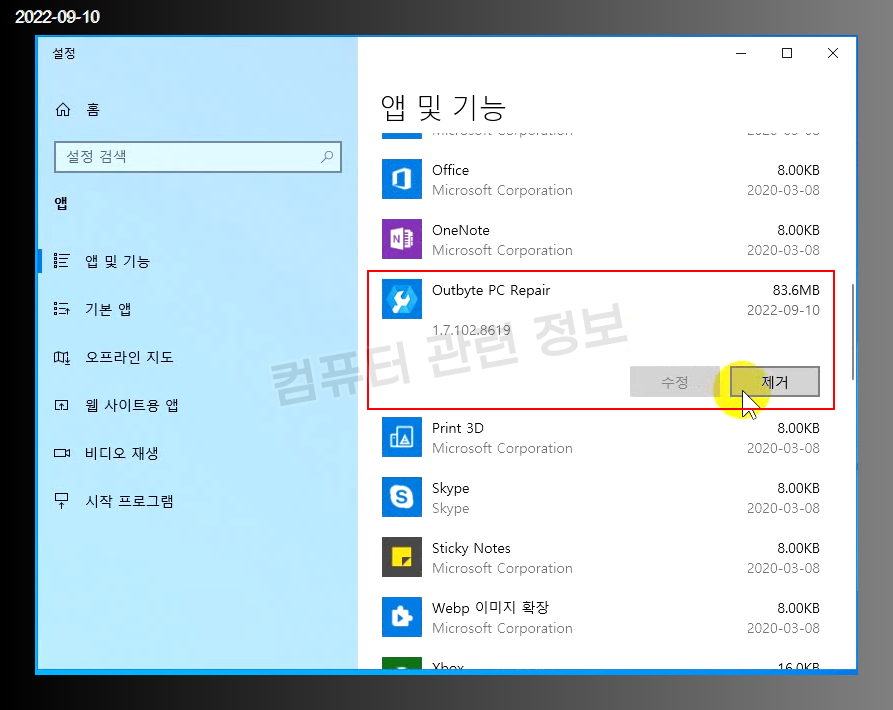Select the Skype app name at top

[450, 489]
